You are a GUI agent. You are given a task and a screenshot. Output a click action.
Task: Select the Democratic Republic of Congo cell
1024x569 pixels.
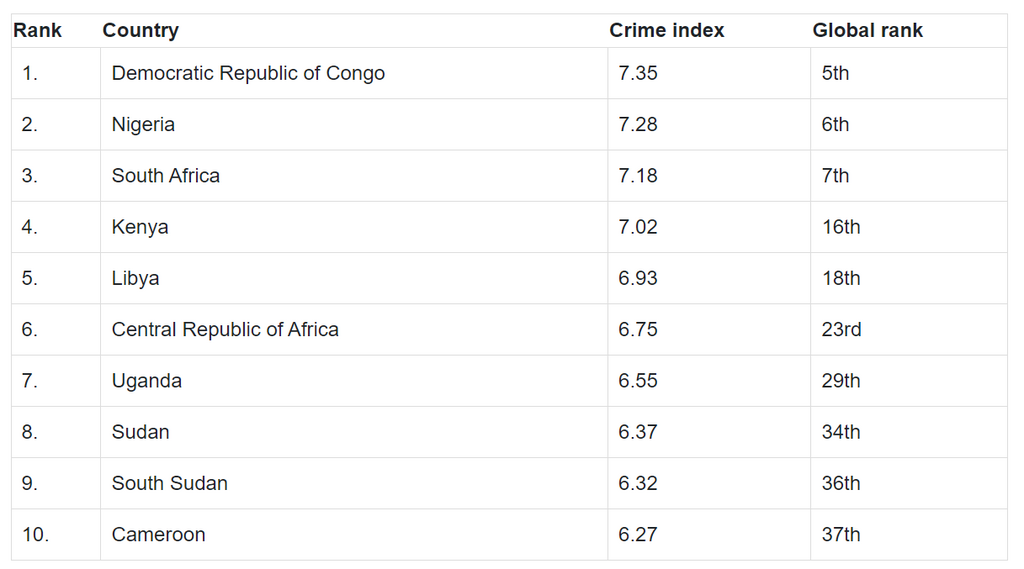(354, 73)
